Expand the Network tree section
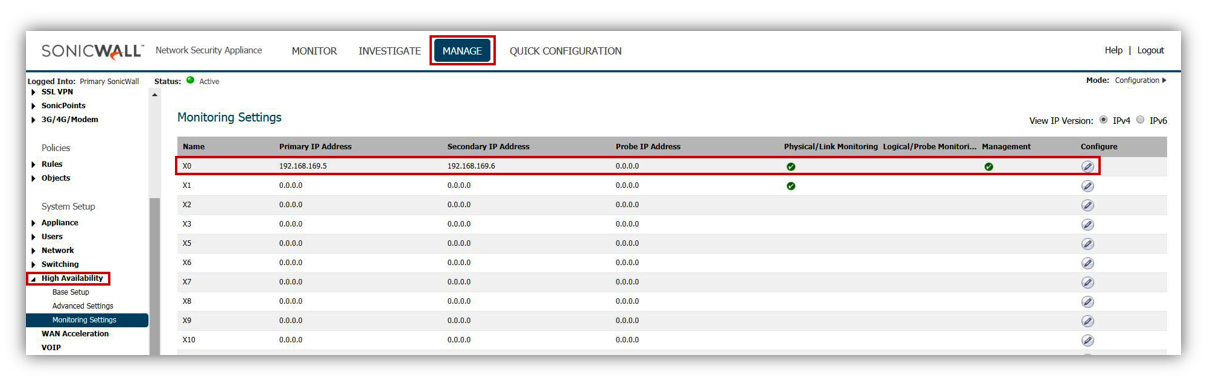1208x383 pixels. [34, 251]
